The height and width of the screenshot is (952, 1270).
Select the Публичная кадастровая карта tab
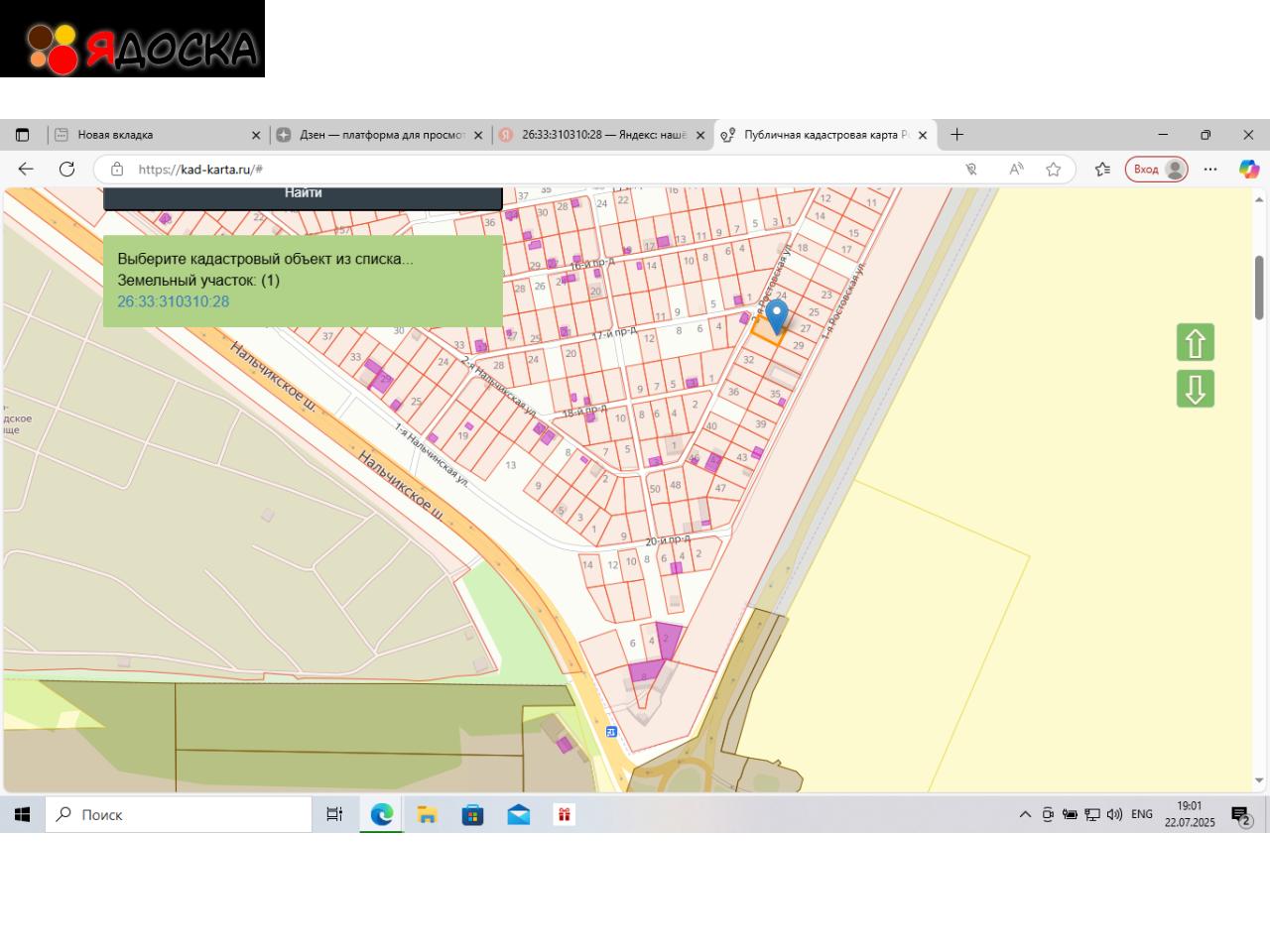825,135
